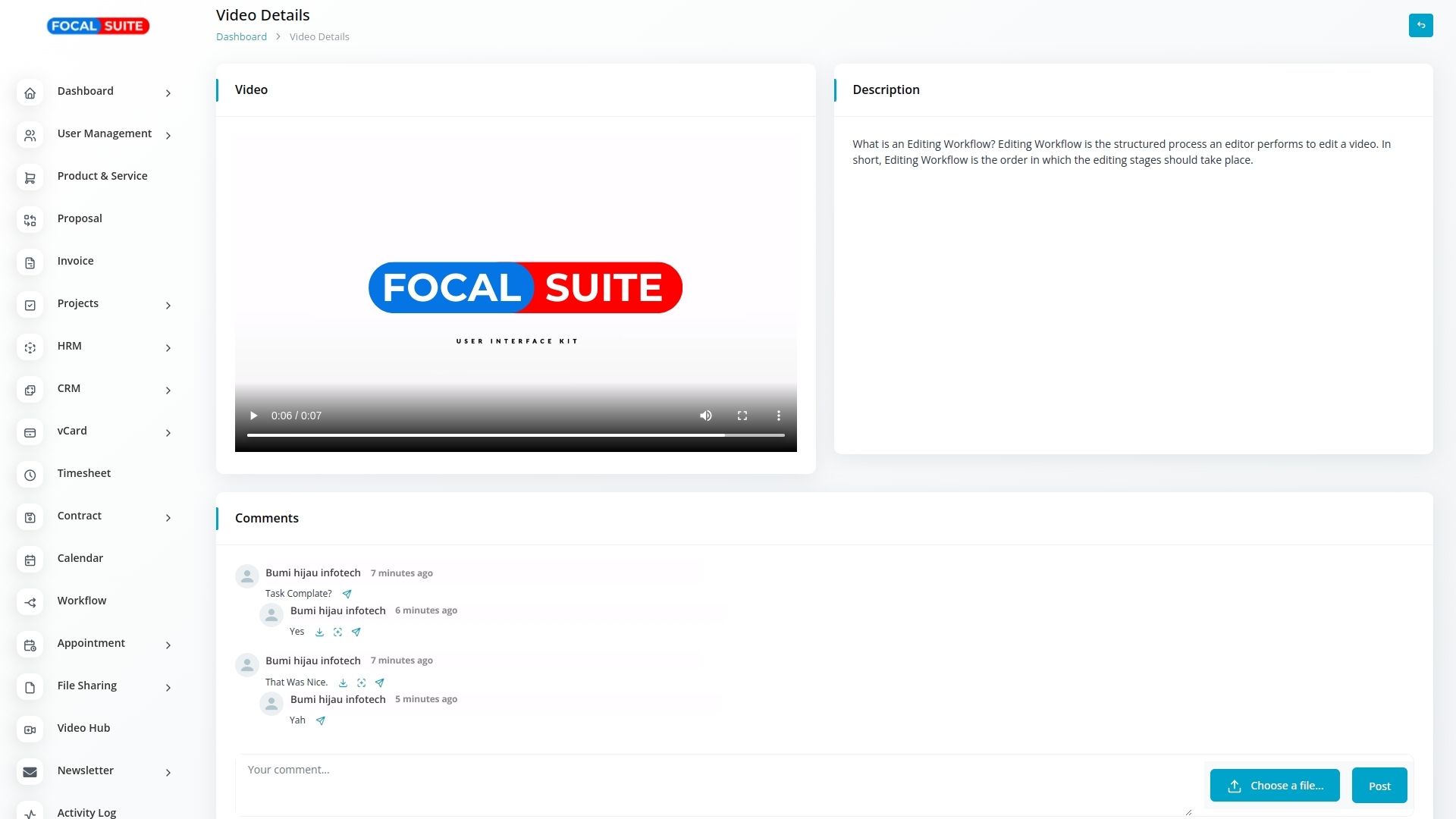The width and height of the screenshot is (1456, 819).
Task: Click the 'Your comment...' text box
Action: (713, 785)
